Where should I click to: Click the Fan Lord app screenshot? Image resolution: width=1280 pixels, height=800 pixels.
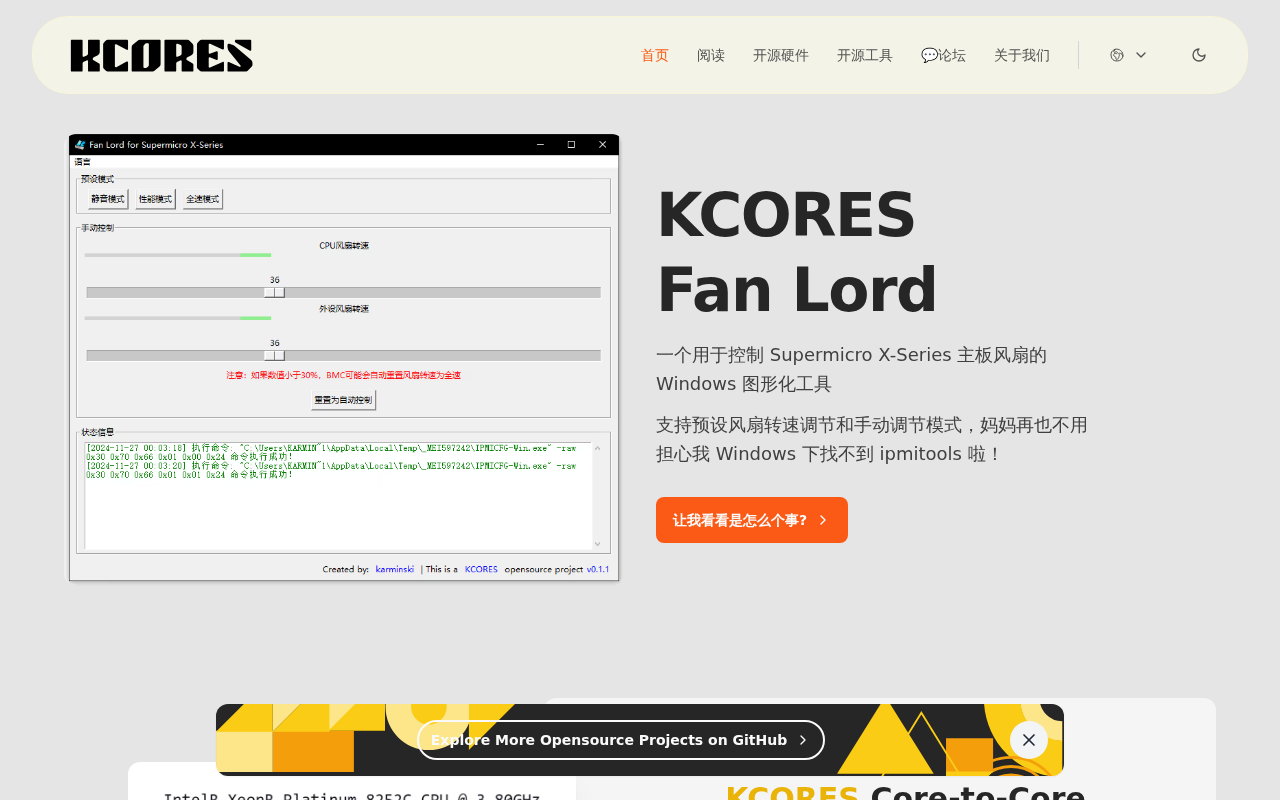tap(344, 357)
